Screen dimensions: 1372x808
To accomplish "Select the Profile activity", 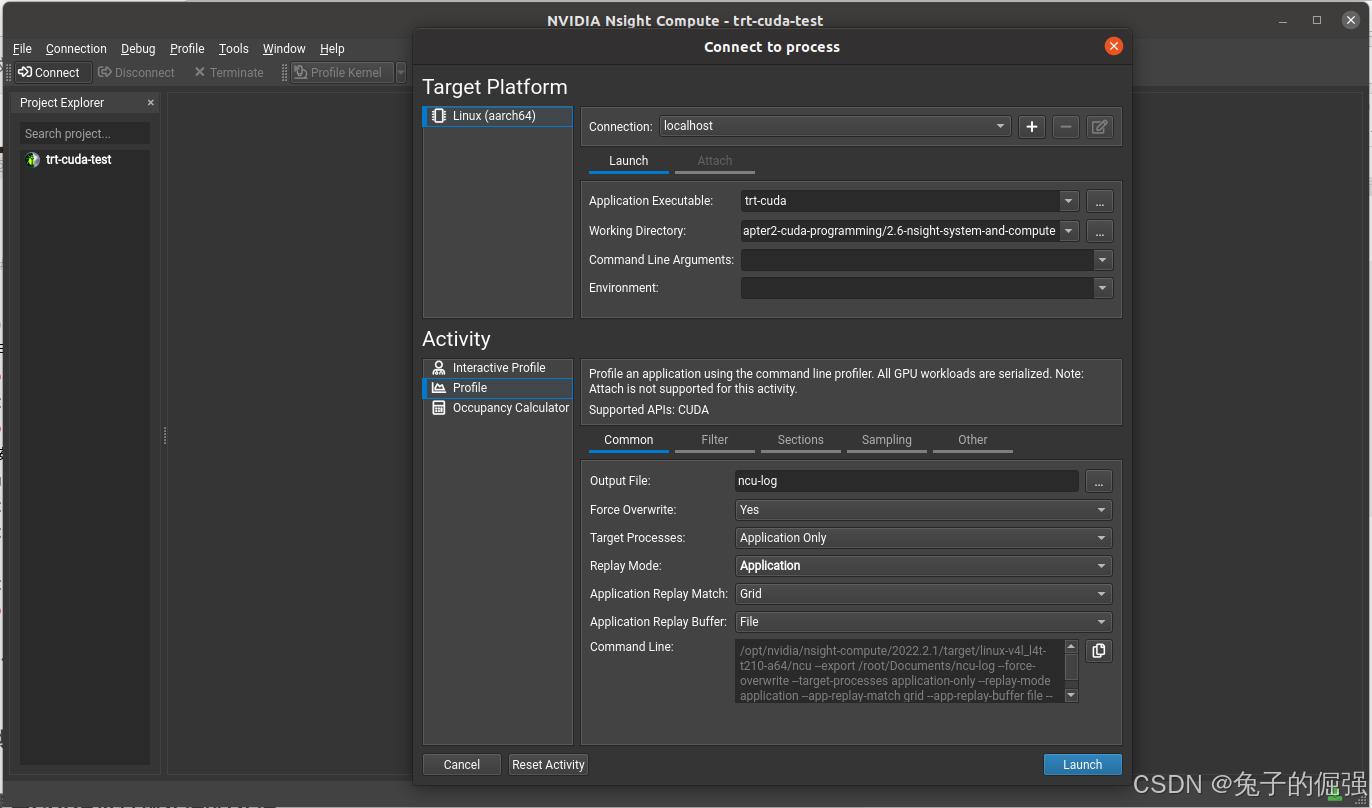I will point(498,388).
